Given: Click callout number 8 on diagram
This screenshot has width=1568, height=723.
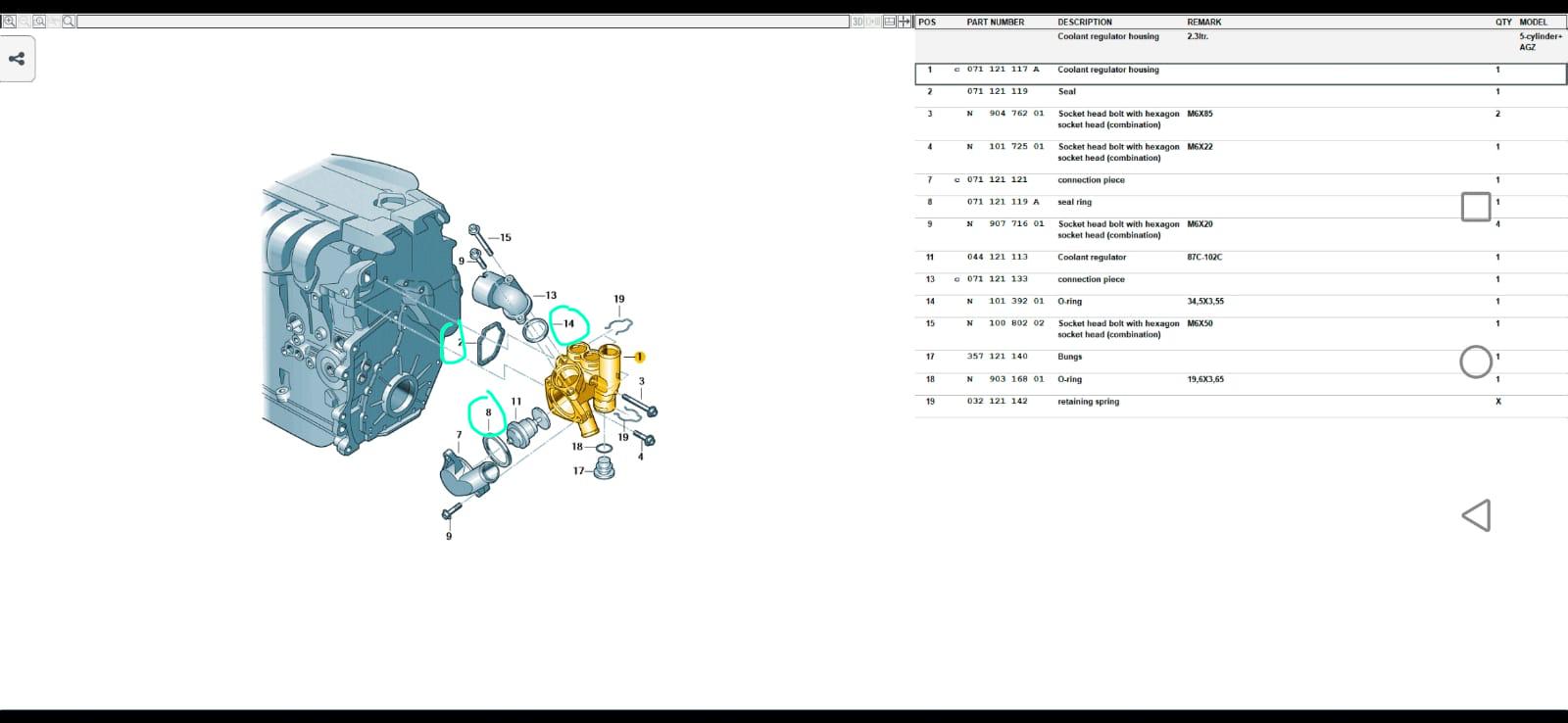Looking at the screenshot, I should 488,412.
